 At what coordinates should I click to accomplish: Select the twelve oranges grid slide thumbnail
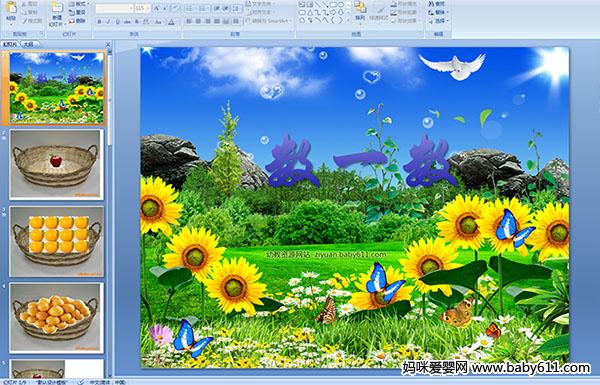(x=56, y=241)
